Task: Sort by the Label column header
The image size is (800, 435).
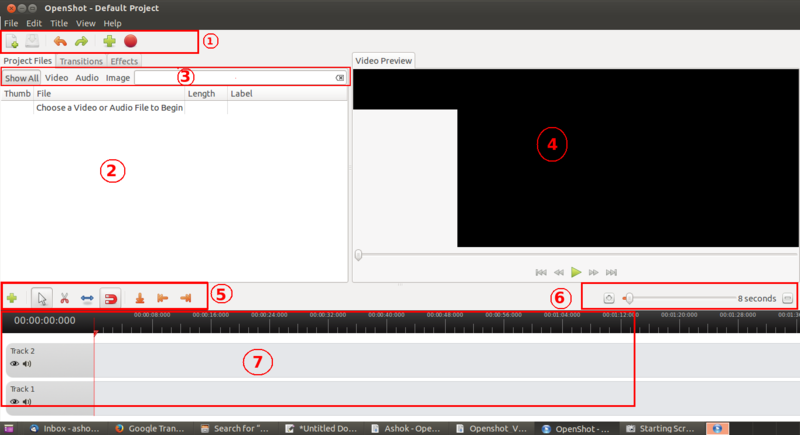Action: [x=287, y=94]
